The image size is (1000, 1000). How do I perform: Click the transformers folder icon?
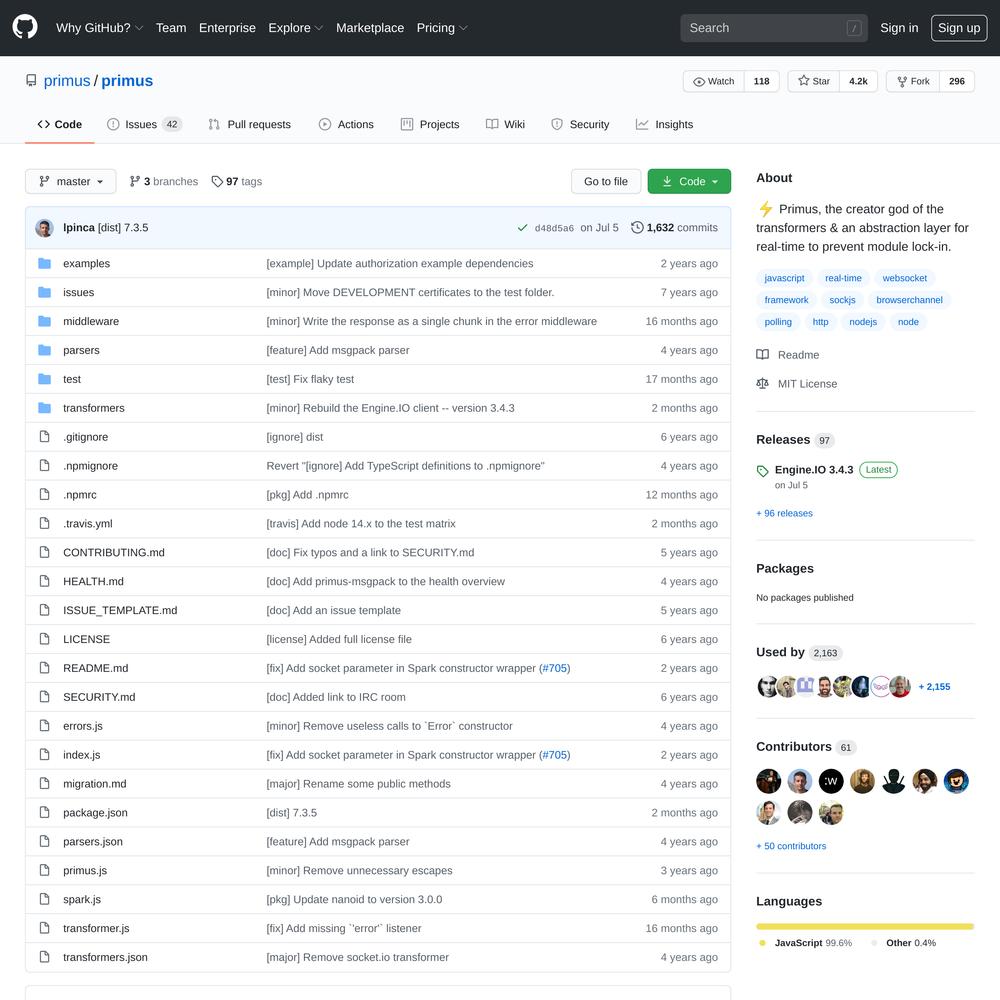point(44,408)
